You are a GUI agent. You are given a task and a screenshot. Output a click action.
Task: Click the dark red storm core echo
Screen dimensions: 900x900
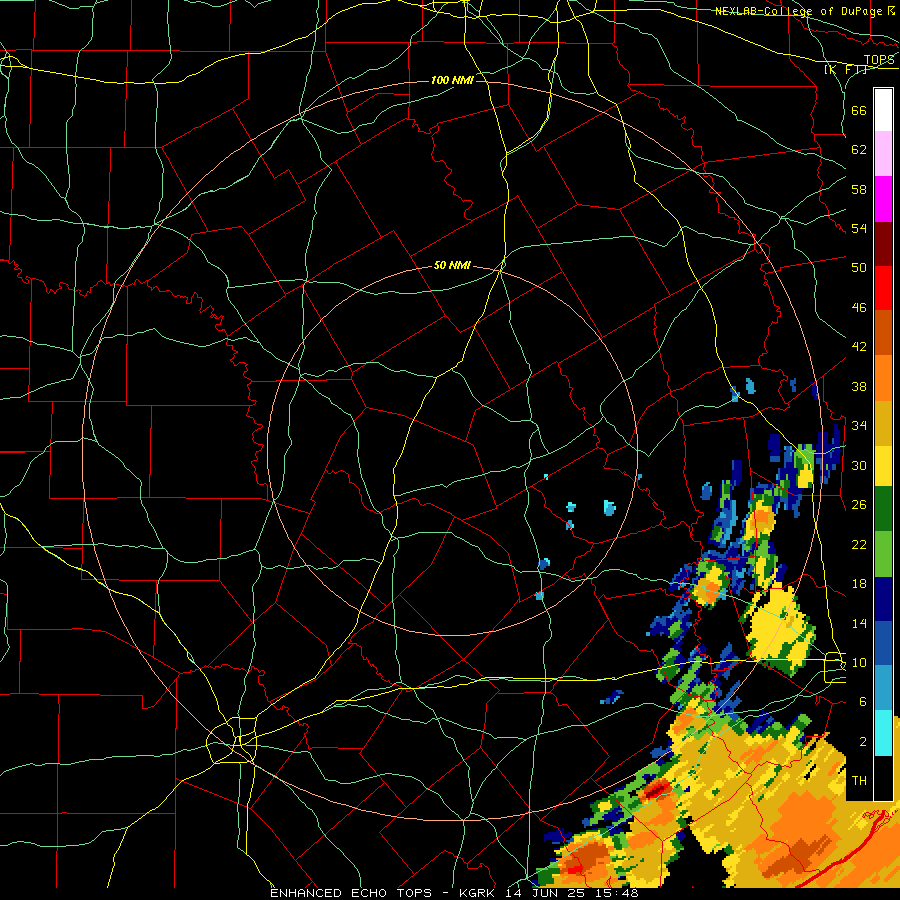[x=656, y=790]
